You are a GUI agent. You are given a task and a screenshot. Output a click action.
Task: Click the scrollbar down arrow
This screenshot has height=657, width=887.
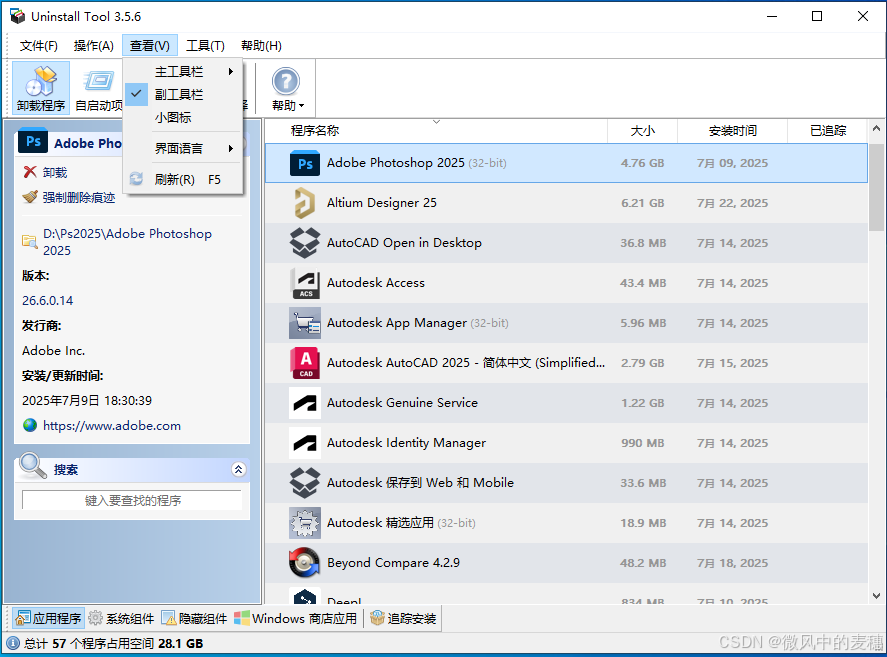point(876,595)
